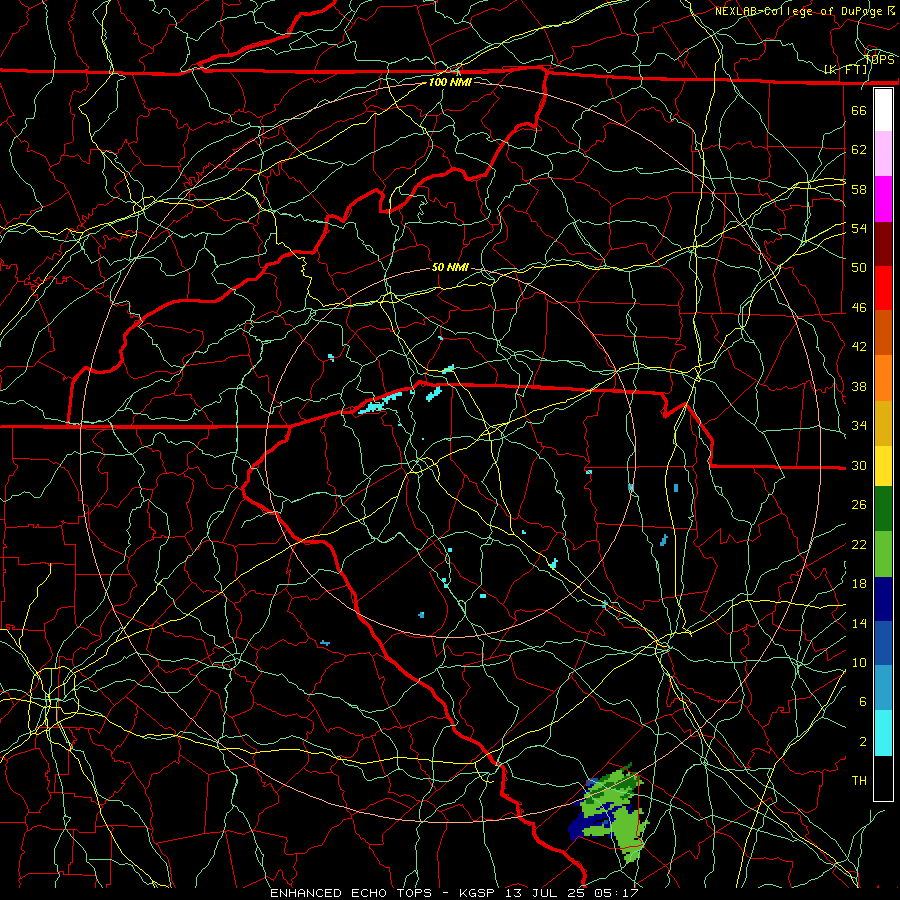Click the magenta legend swatch
Image resolution: width=900 pixels, height=900 pixels.
pyautogui.click(x=883, y=199)
